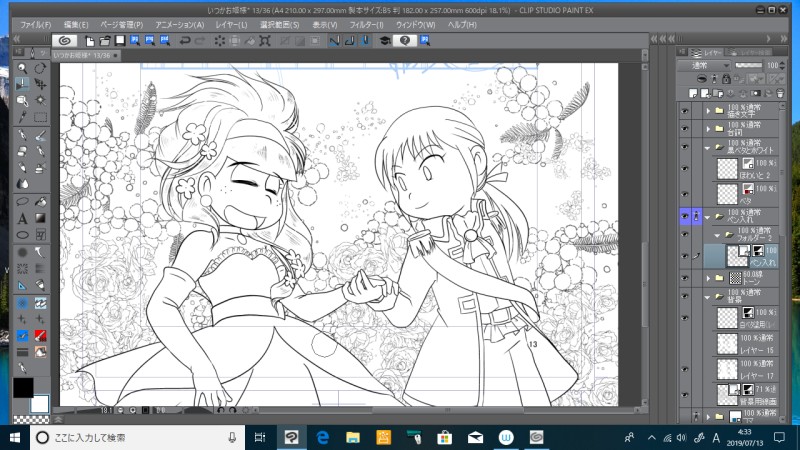Select the Move layer tool

(40, 84)
